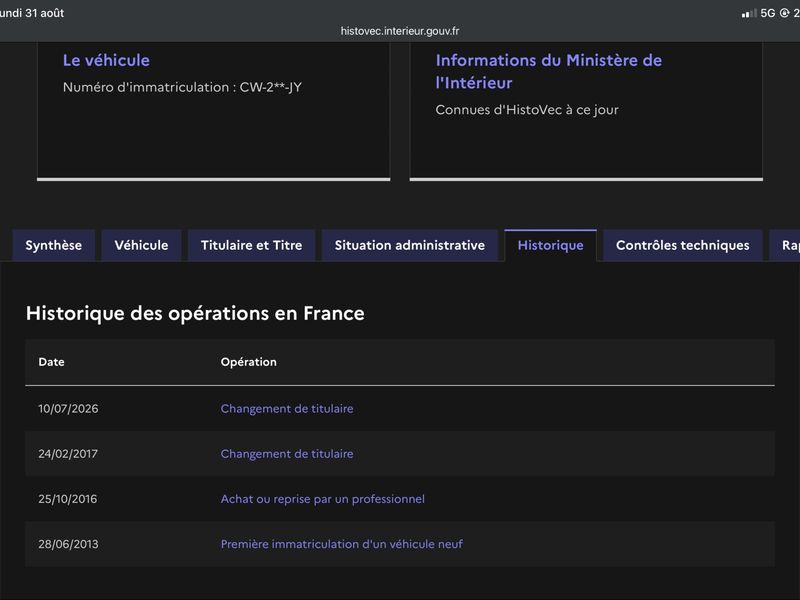Open the Situation administrative tab
The image size is (800, 600).
pyautogui.click(x=410, y=245)
